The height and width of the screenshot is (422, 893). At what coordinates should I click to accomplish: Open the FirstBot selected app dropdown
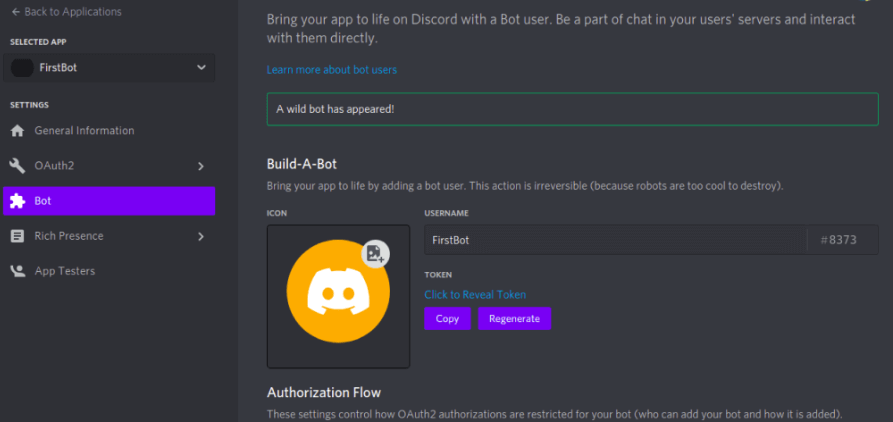[109, 68]
